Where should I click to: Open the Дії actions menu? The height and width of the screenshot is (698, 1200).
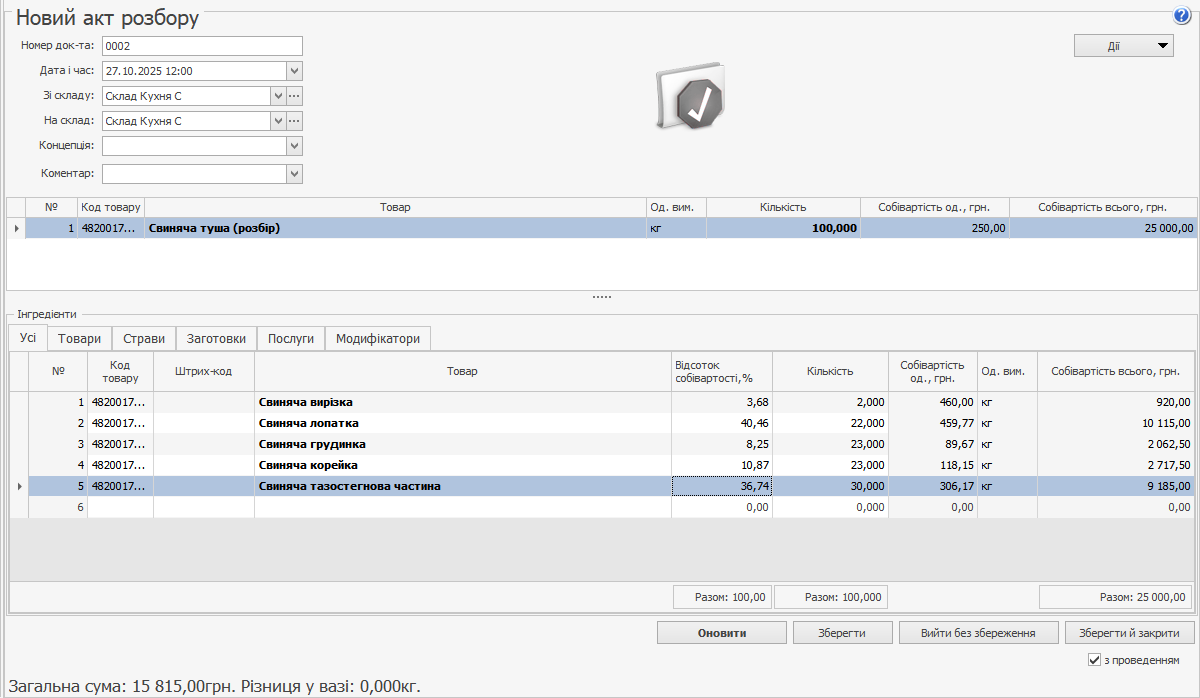[1123, 45]
